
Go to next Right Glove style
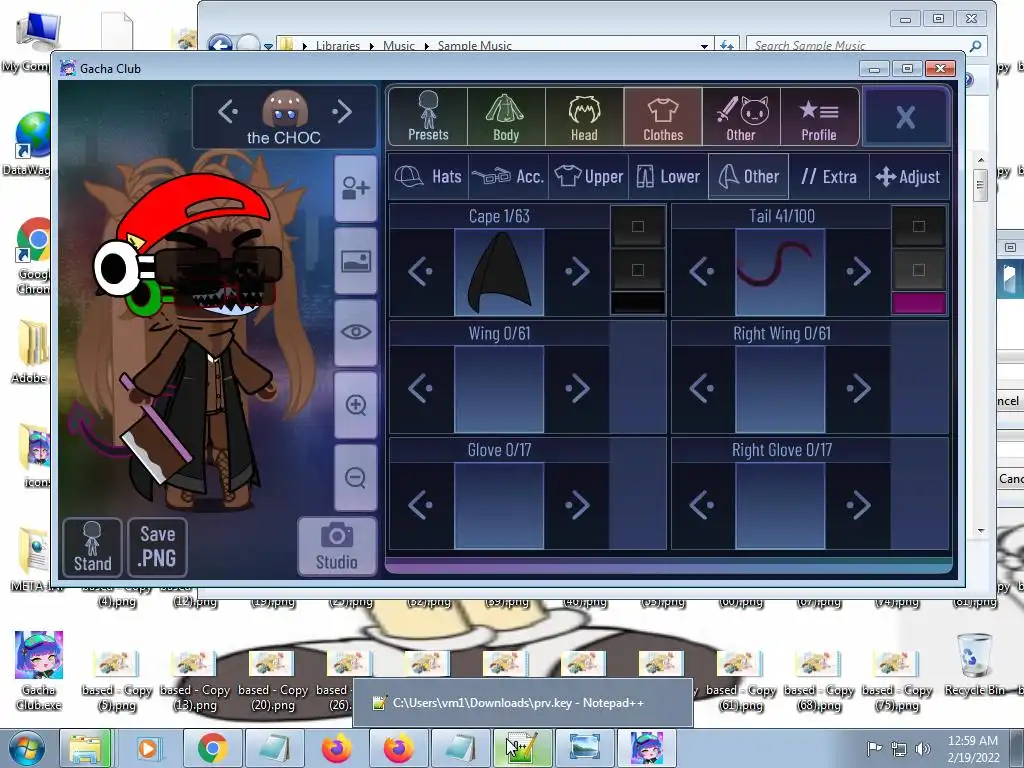(x=858, y=505)
